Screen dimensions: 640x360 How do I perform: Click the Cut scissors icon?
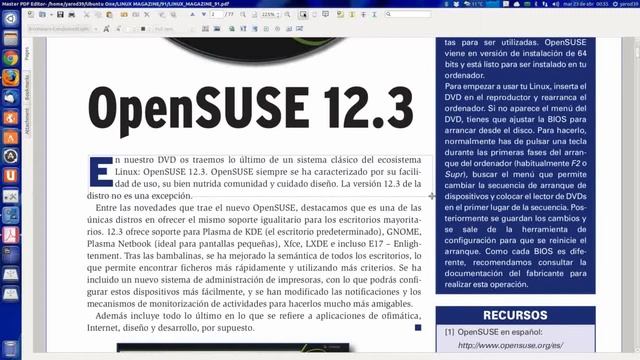87,15
